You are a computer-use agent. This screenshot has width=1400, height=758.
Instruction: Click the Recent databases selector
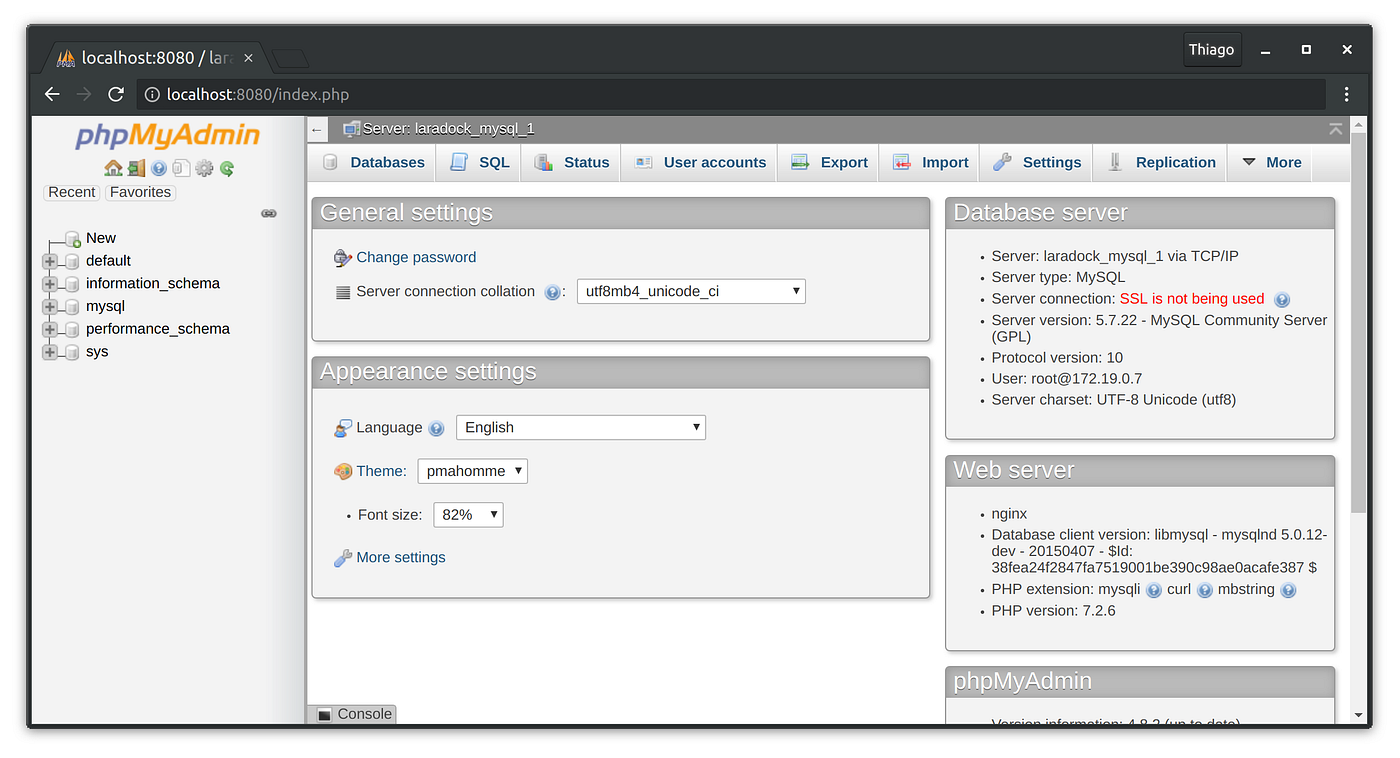71,192
